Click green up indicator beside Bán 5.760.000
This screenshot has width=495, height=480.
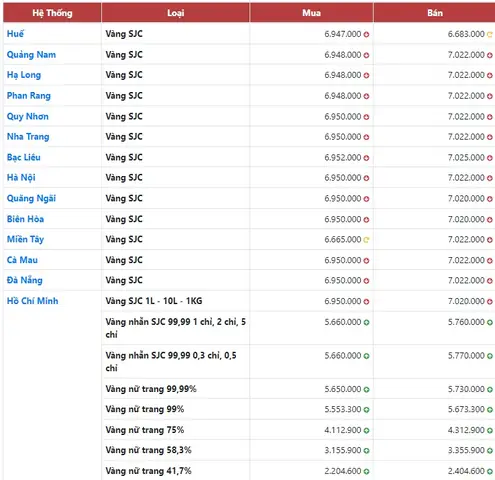click(490, 322)
